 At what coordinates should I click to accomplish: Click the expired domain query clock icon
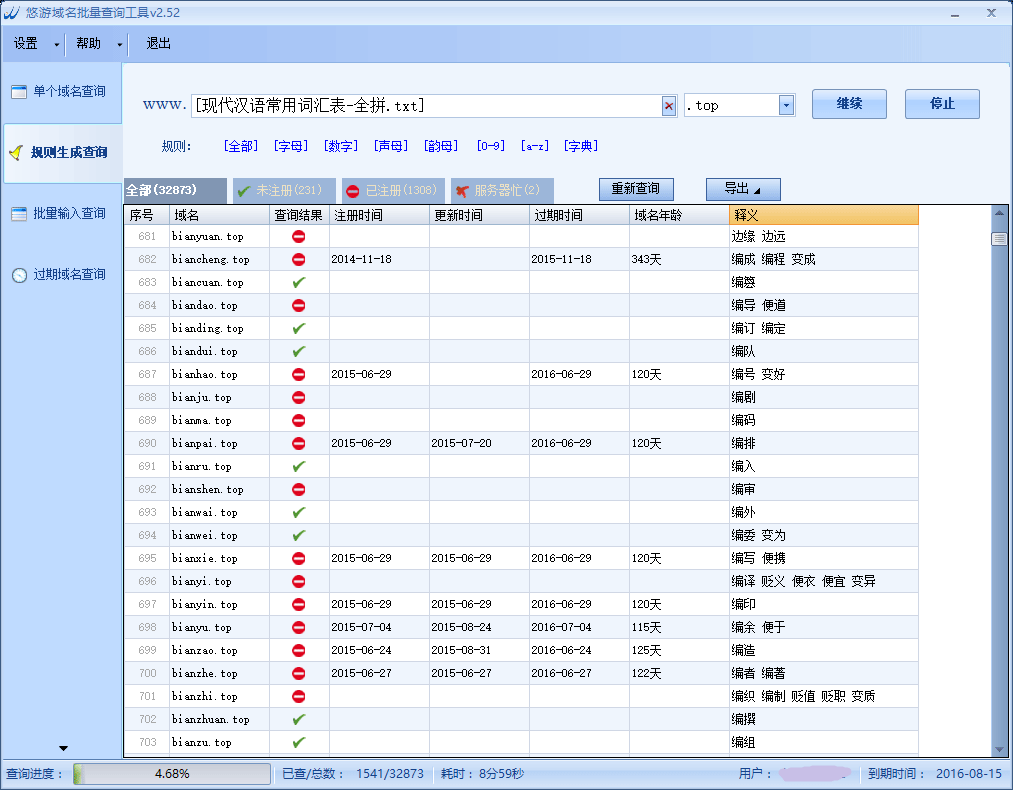coord(19,275)
